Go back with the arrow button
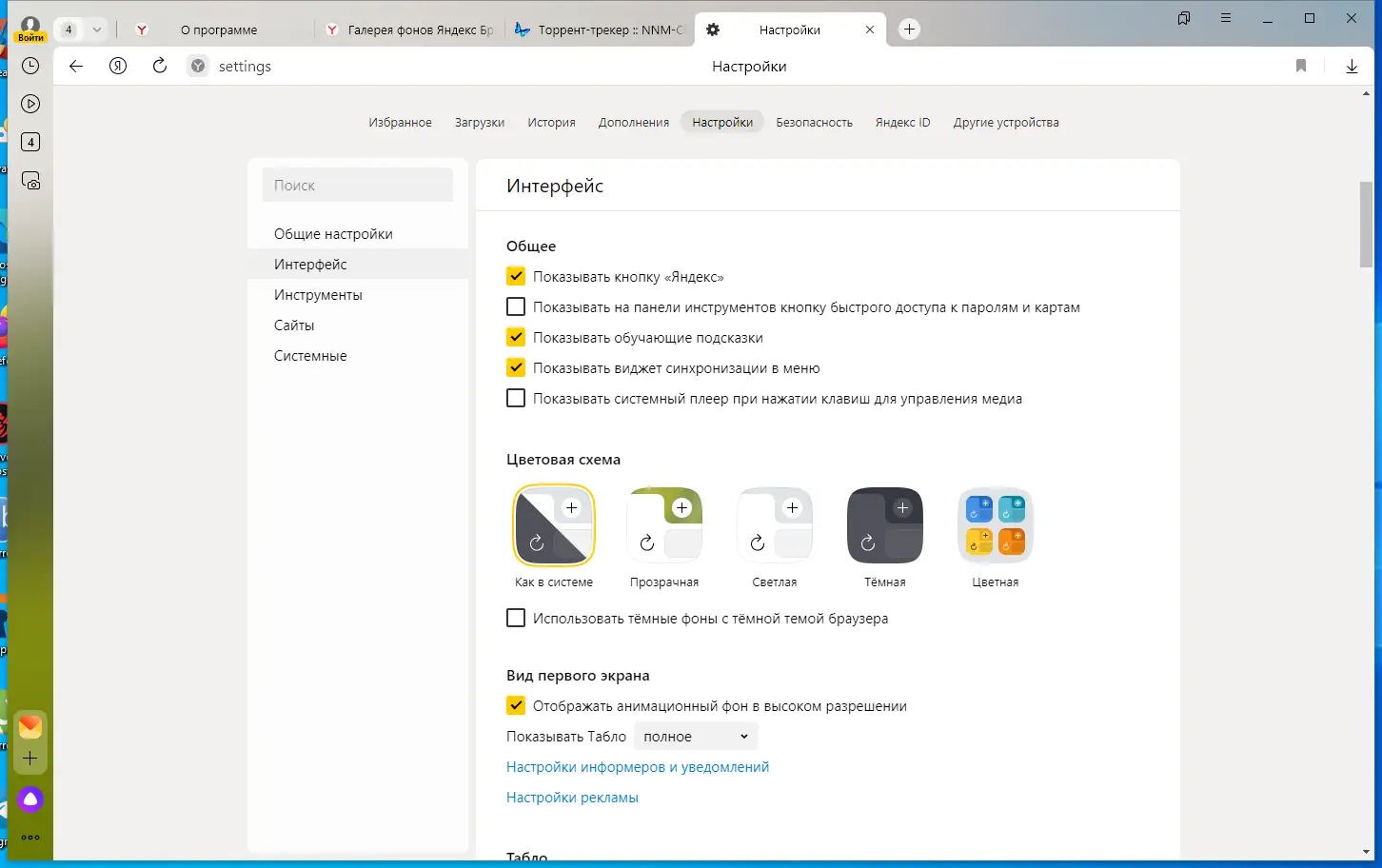 [76, 66]
